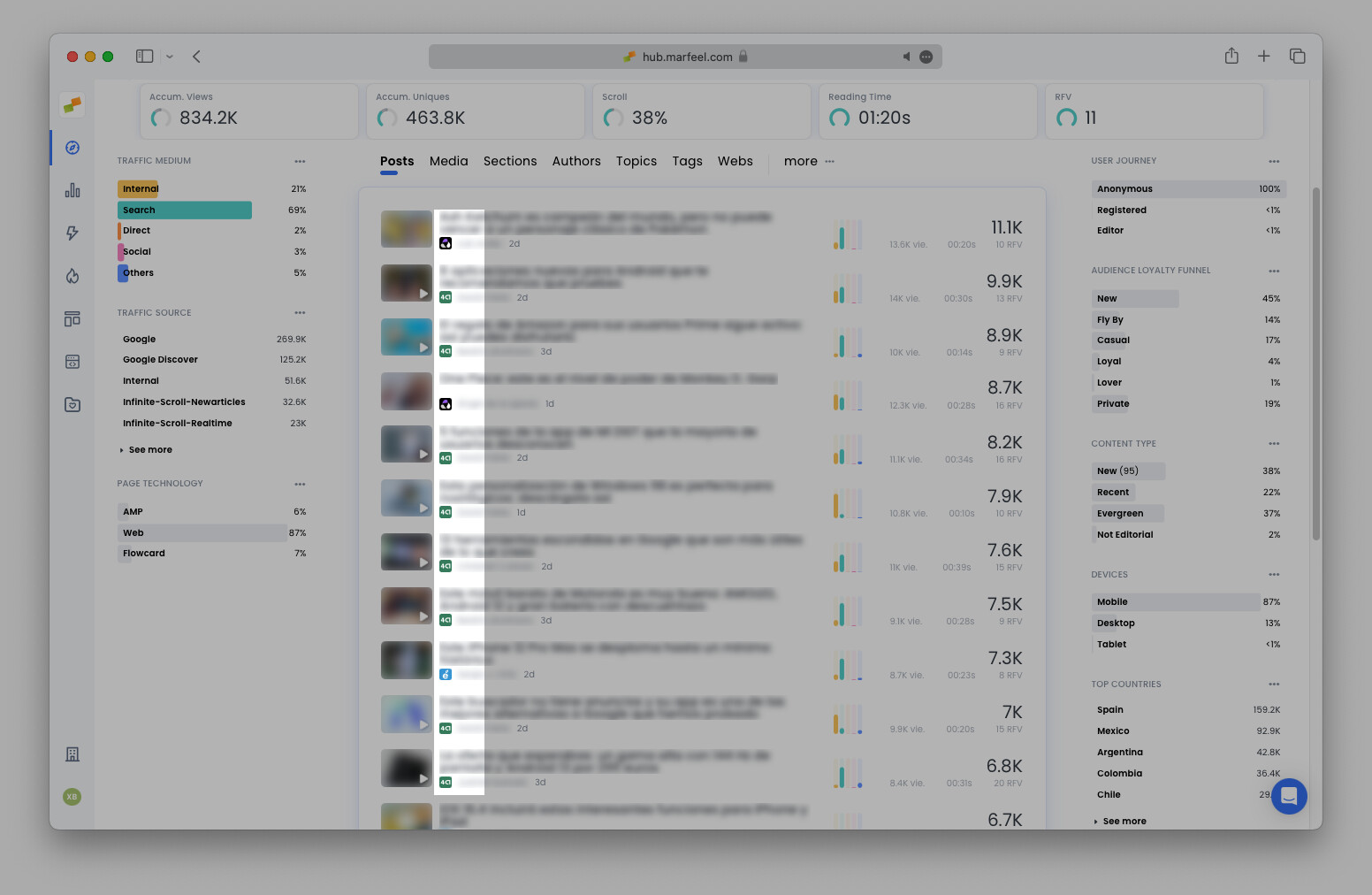
Task: Open the folder with heart sidebar icon
Action: [72, 404]
